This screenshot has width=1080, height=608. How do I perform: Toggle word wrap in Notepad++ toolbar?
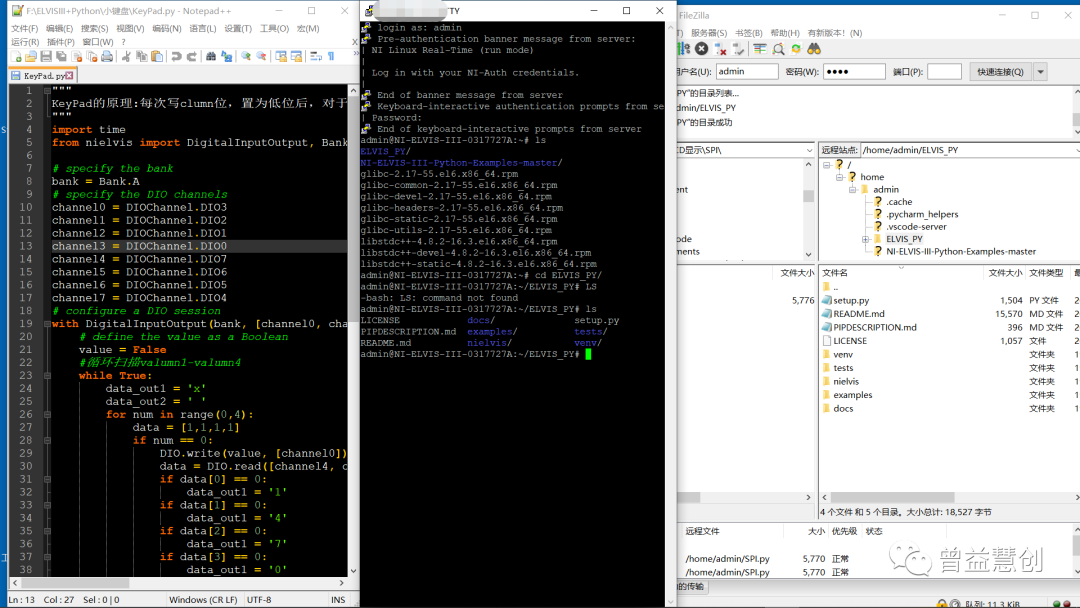pos(315,56)
